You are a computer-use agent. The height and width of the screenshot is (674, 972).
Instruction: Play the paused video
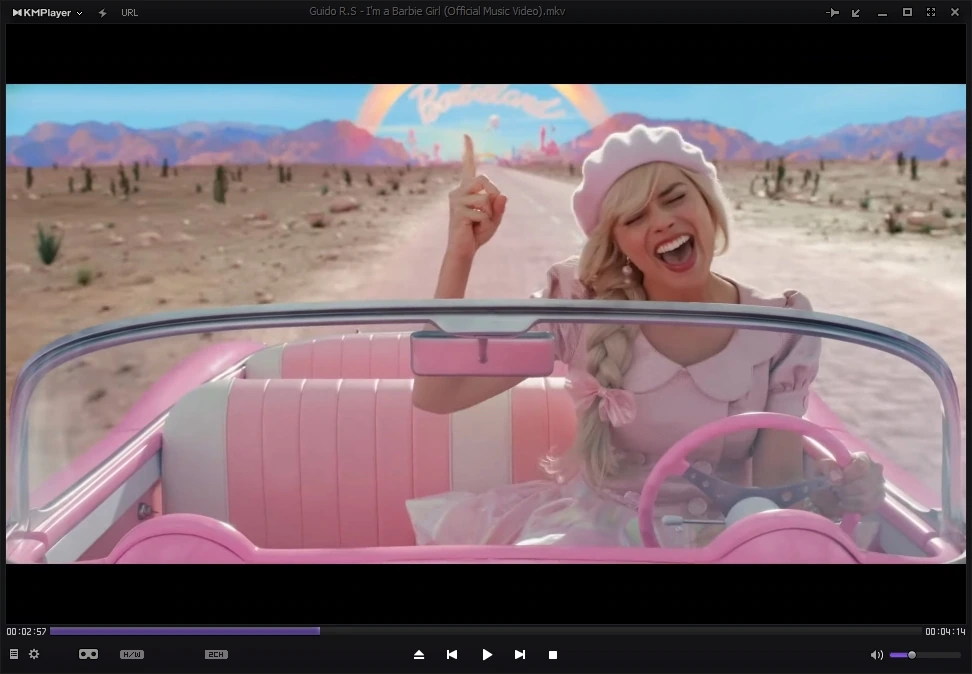coord(487,655)
